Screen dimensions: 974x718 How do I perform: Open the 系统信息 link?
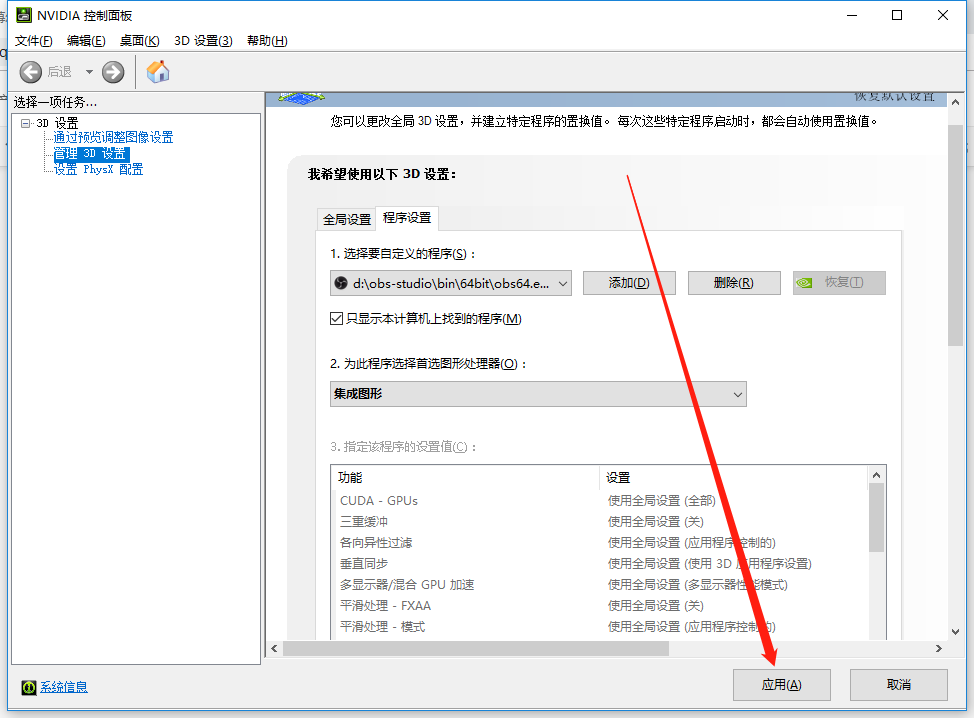tap(64, 687)
